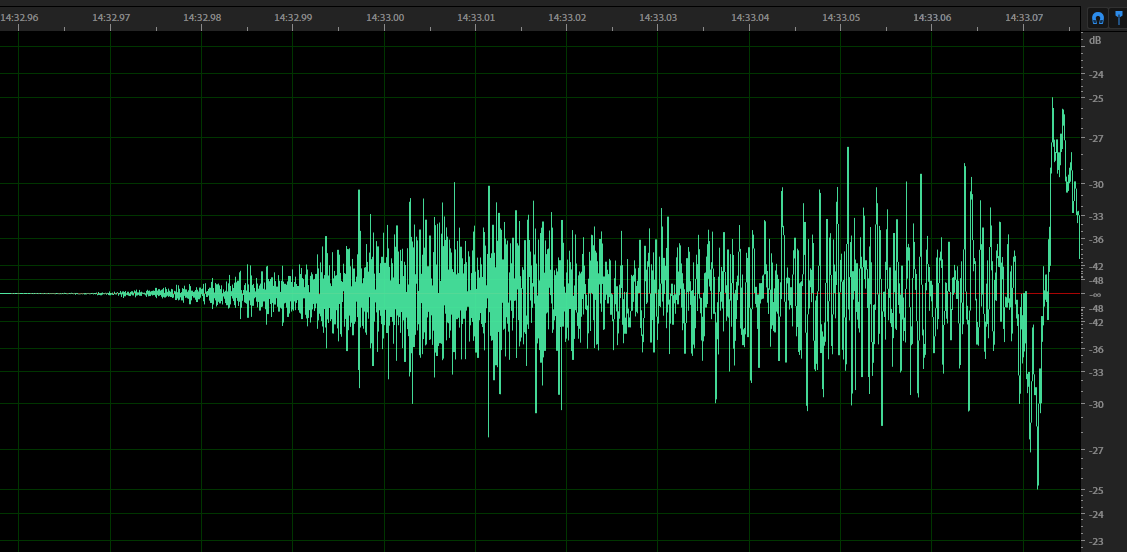The height and width of the screenshot is (552, 1127).
Task: Click the 14:32.96 mark on the time ruler
Action: 19,17
